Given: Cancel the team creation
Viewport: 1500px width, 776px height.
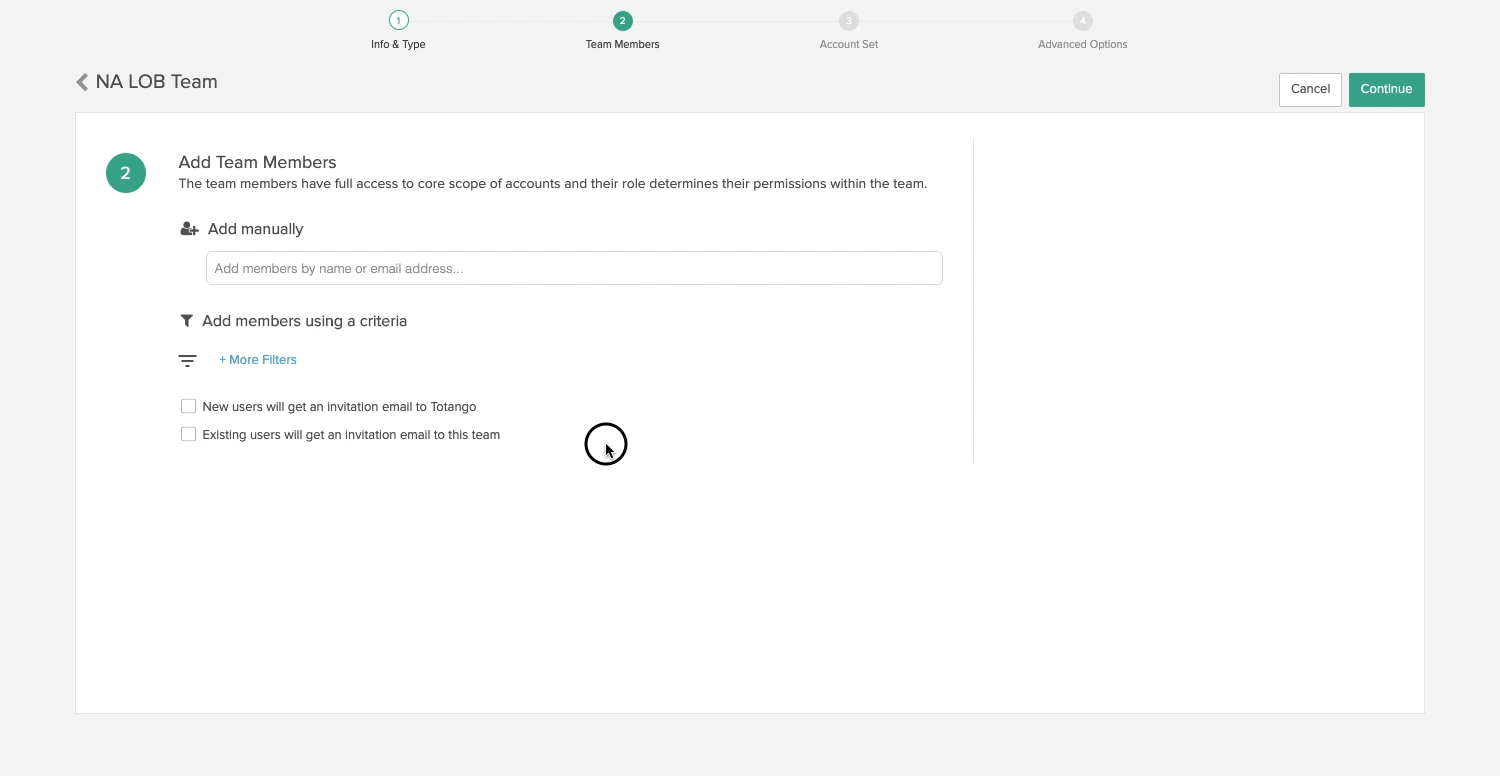Looking at the screenshot, I should click(1310, 89).
